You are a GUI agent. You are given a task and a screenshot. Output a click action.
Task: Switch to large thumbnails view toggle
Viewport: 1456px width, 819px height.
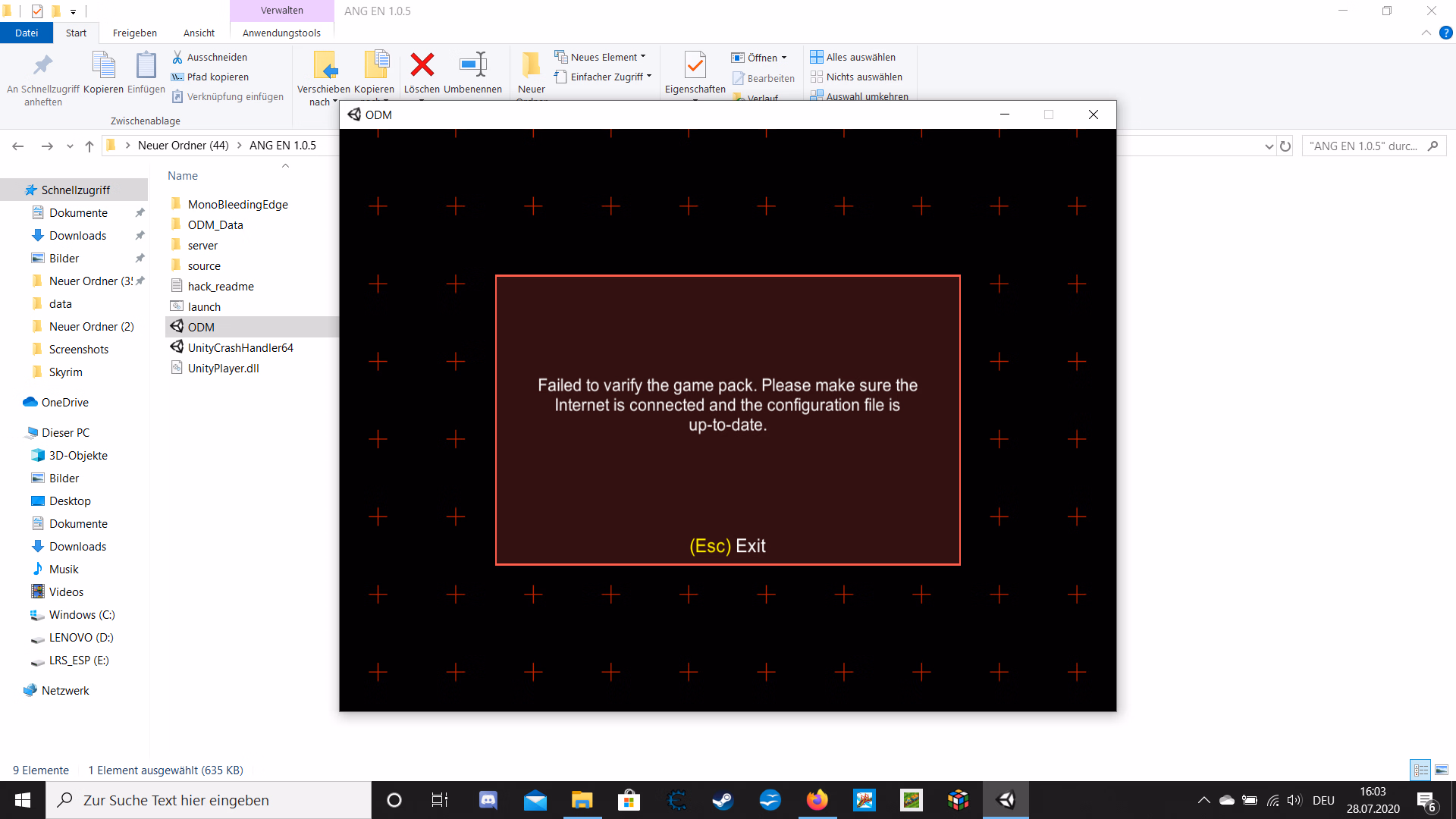point(1442,770)
